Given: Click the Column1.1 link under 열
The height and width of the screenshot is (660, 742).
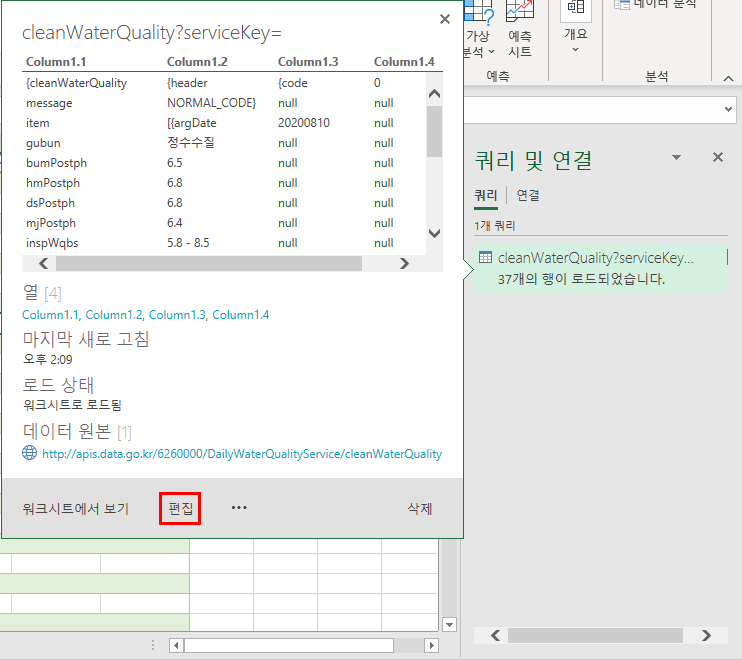Looking at the screenshot, I should pos(51,315).
